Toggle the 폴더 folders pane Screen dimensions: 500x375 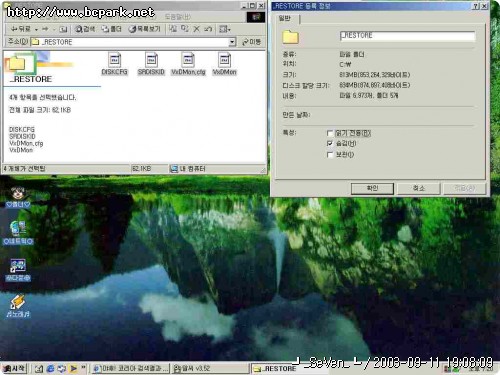coord(111,29)
